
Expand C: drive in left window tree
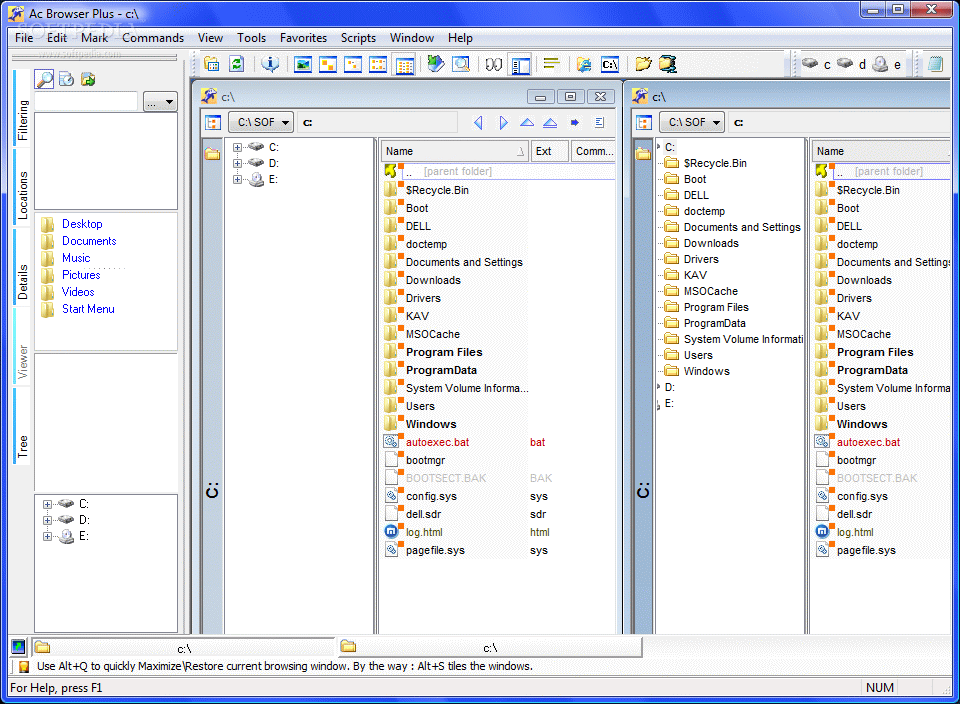[237, 148]
